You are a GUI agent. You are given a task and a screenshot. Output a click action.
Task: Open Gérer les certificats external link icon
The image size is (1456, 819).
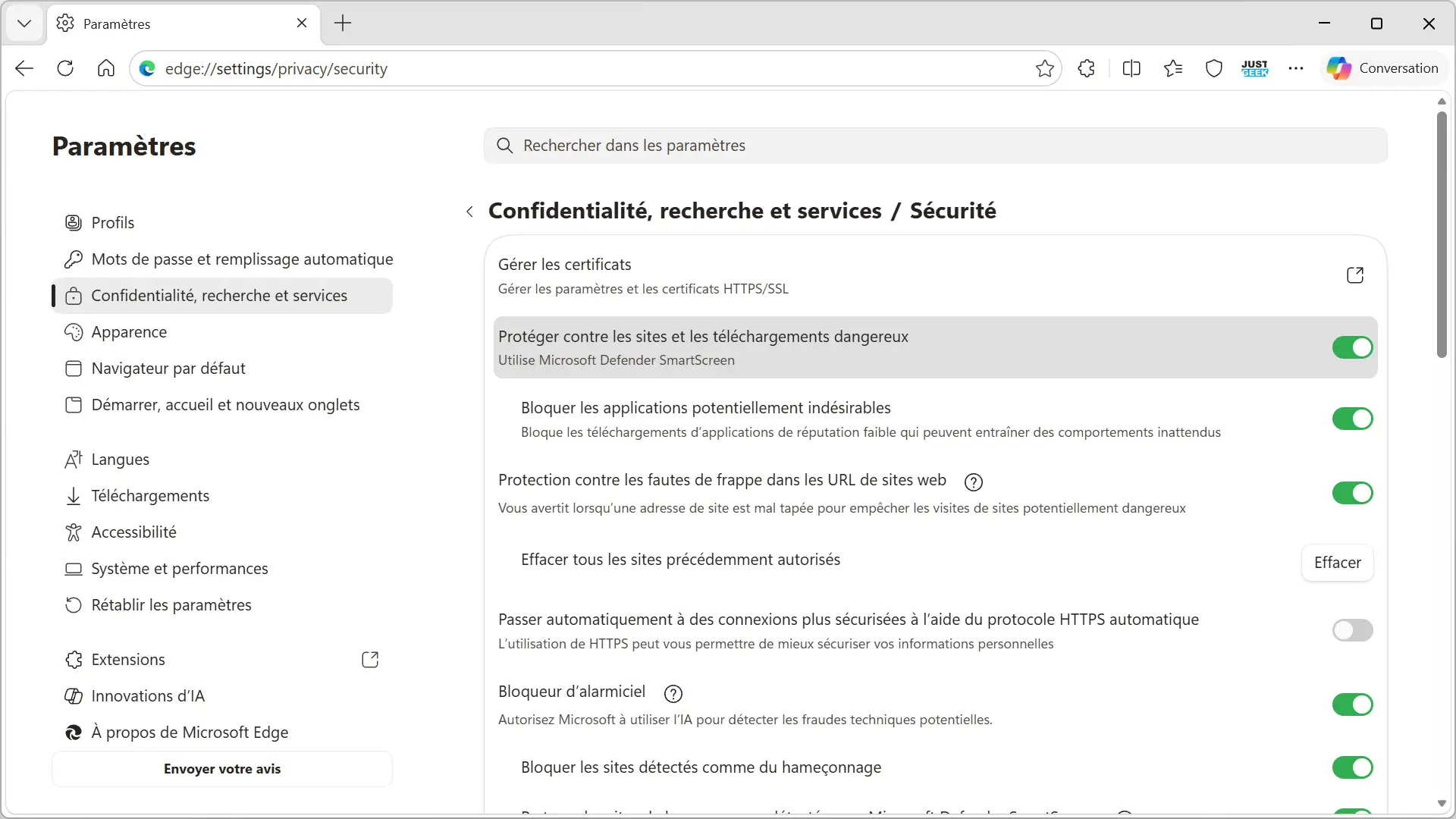pyautogui.click(x=1355, y=275)
